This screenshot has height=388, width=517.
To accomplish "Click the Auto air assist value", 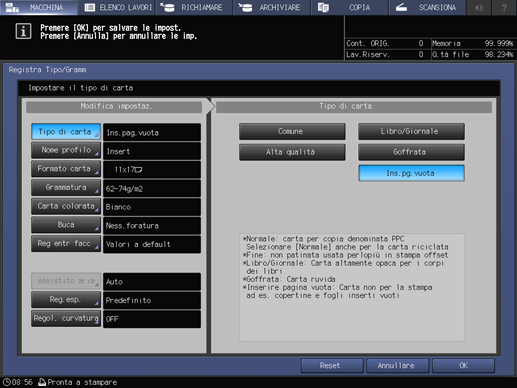I will [152, 282].
